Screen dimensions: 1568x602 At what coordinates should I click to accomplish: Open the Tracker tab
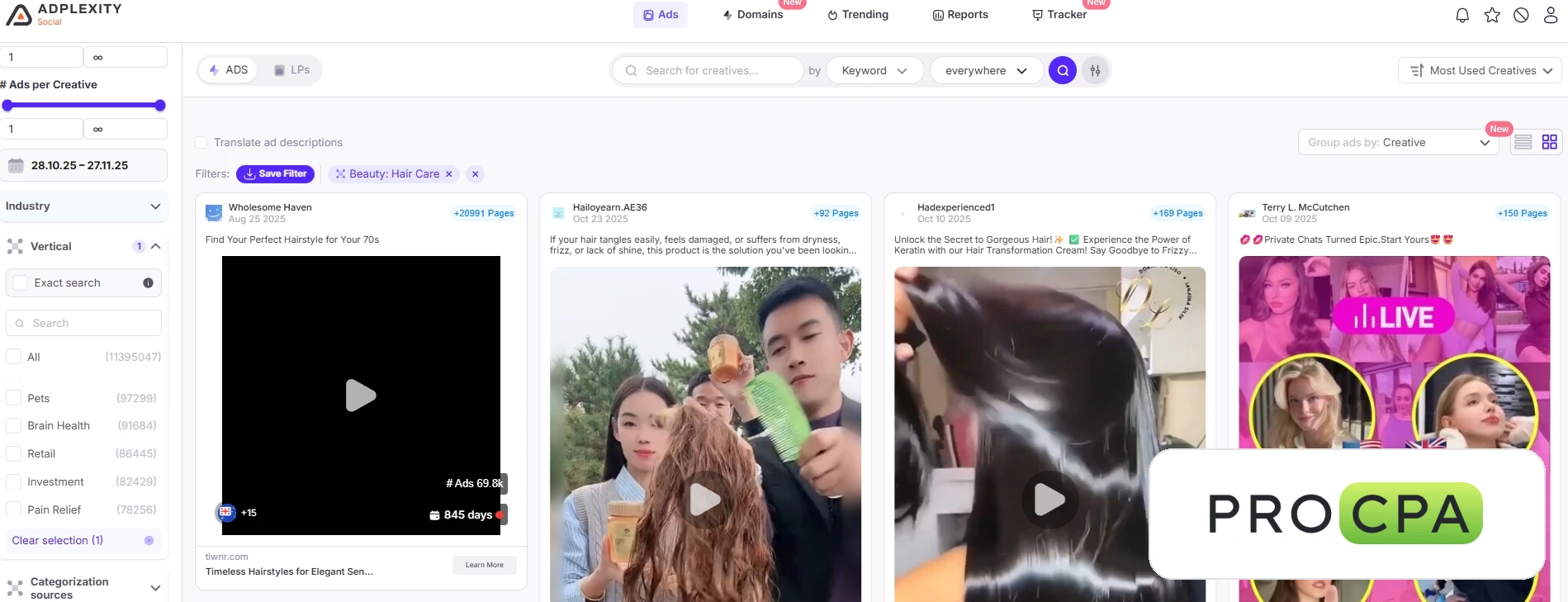pyautogui.click(x=1059, y=15)
